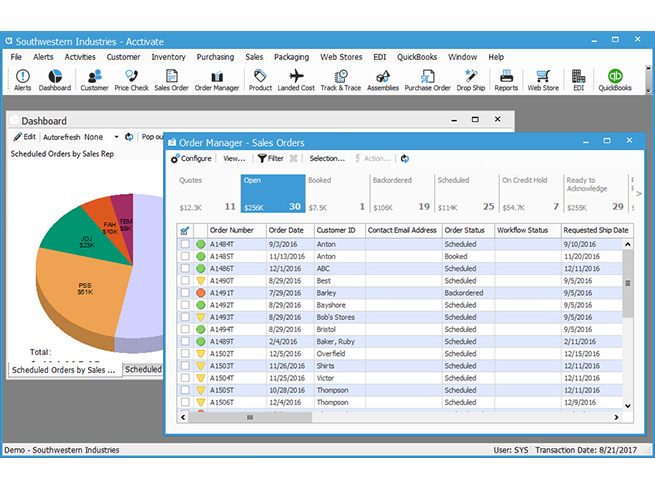
Task: Open the File menu
Action: click(x=16, y=57)
